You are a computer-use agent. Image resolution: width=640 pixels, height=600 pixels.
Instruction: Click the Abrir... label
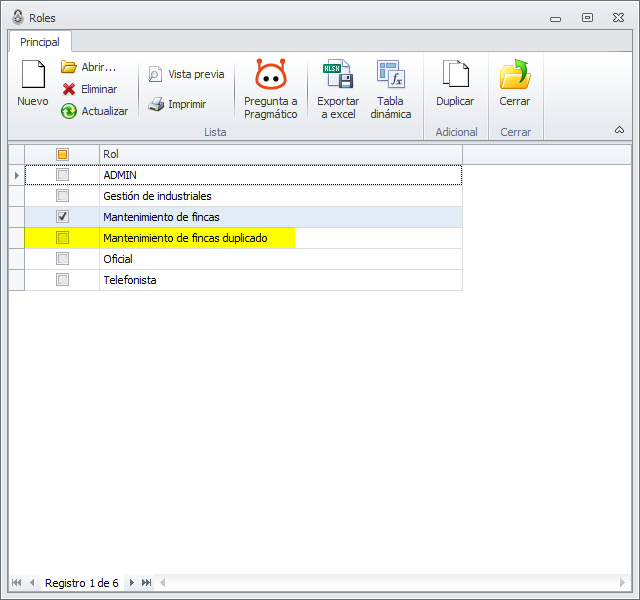[99, 67]
